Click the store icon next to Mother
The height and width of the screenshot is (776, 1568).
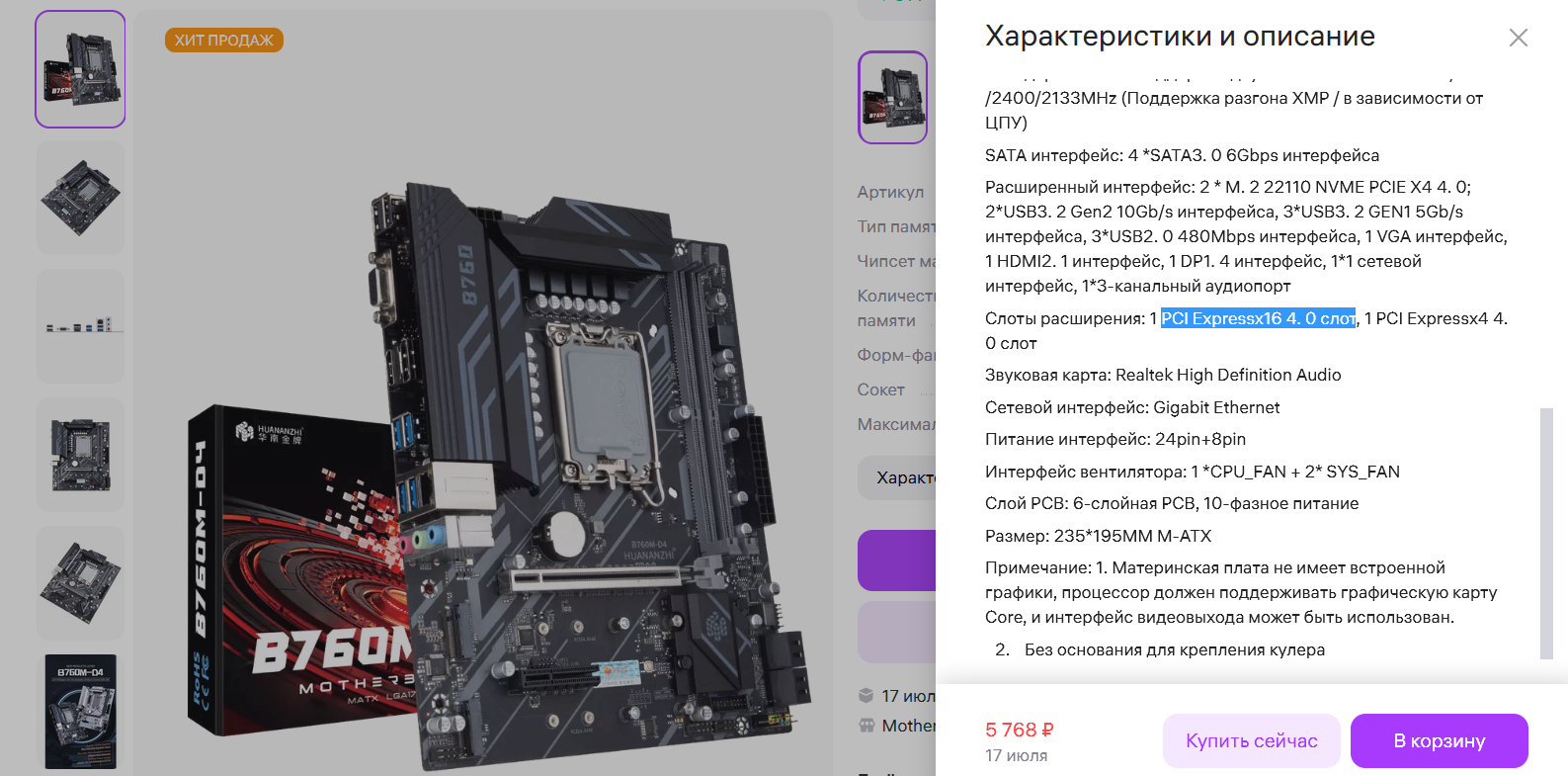coord(867,726)
